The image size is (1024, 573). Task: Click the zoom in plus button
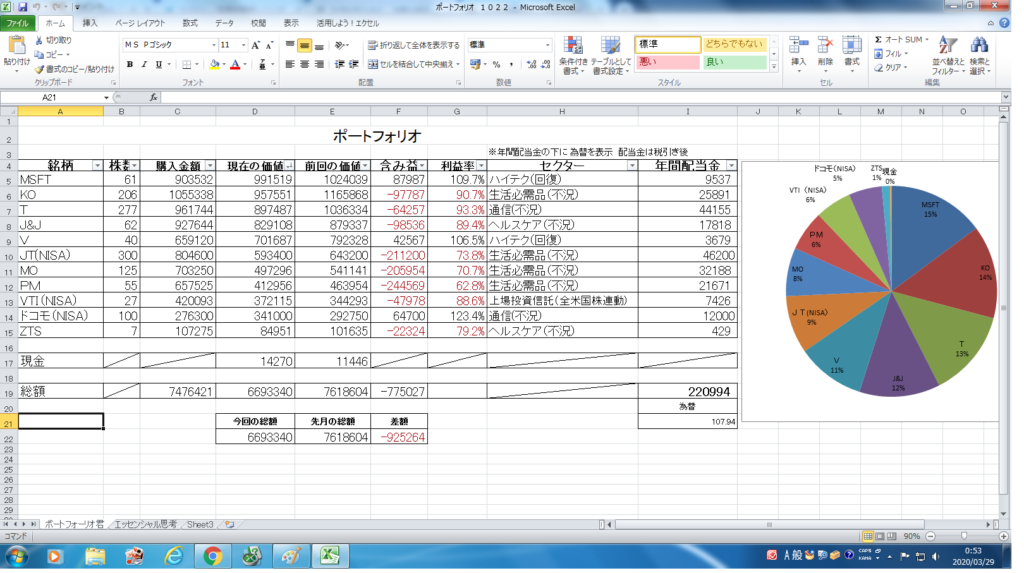1004,536
